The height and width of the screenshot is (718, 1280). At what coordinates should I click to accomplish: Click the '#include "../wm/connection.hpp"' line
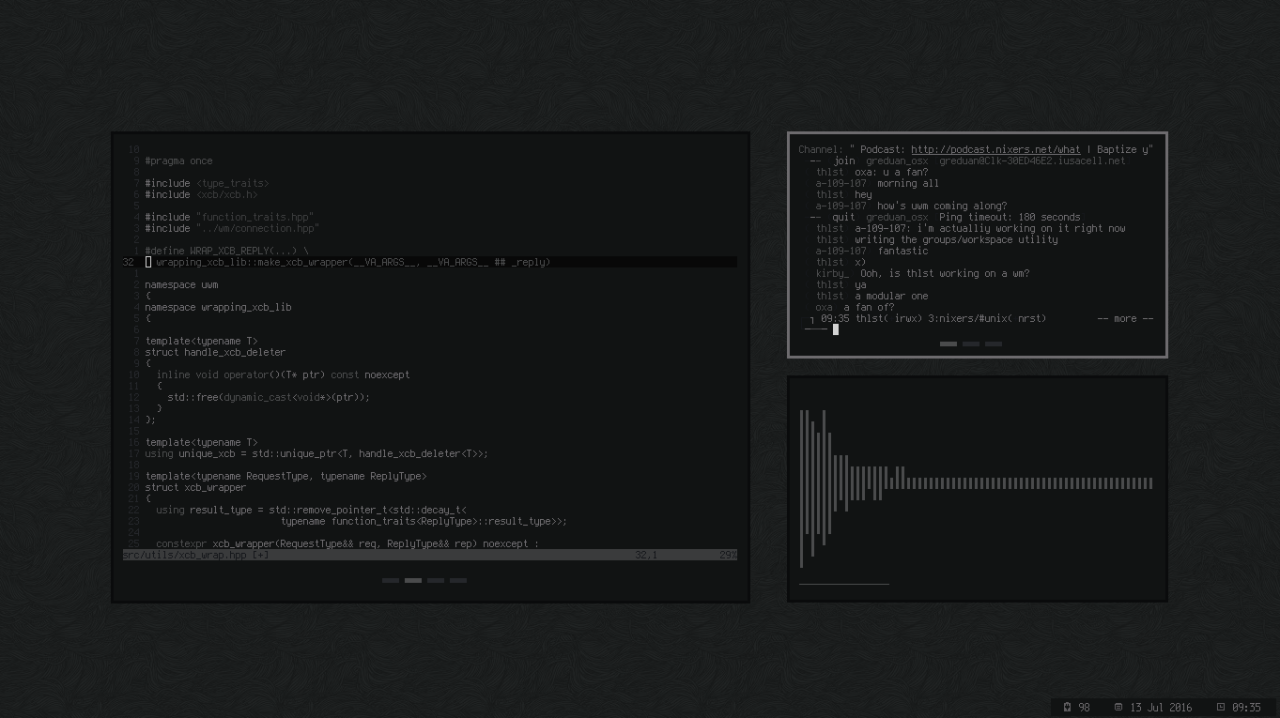(232, 228)
